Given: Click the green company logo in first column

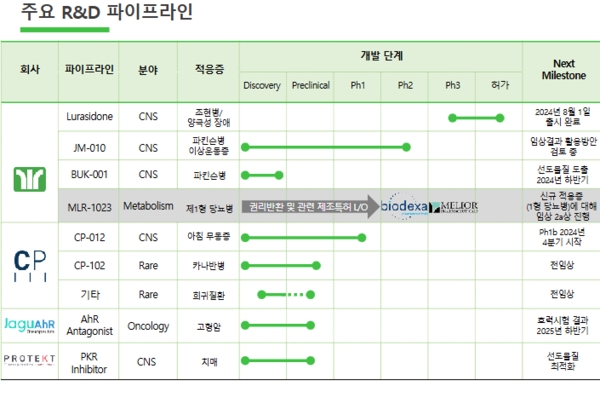Looking at the screenshot, I should (29, 178).
